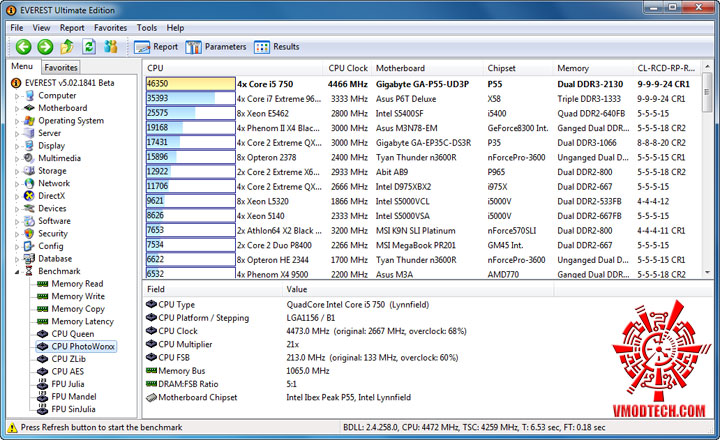The height and width of the screenshot is (440, 720).
Task: Click the DirectX icon in the tree
Action: [29, 196]
